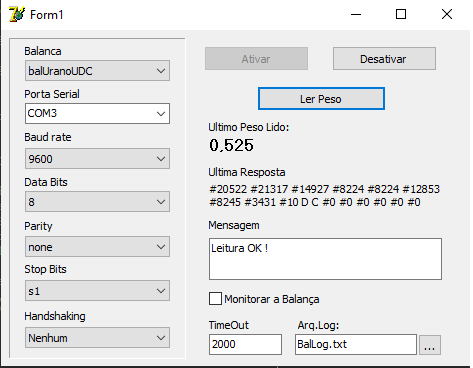Expand the Parity dropdown showing none

pos(97,247)
